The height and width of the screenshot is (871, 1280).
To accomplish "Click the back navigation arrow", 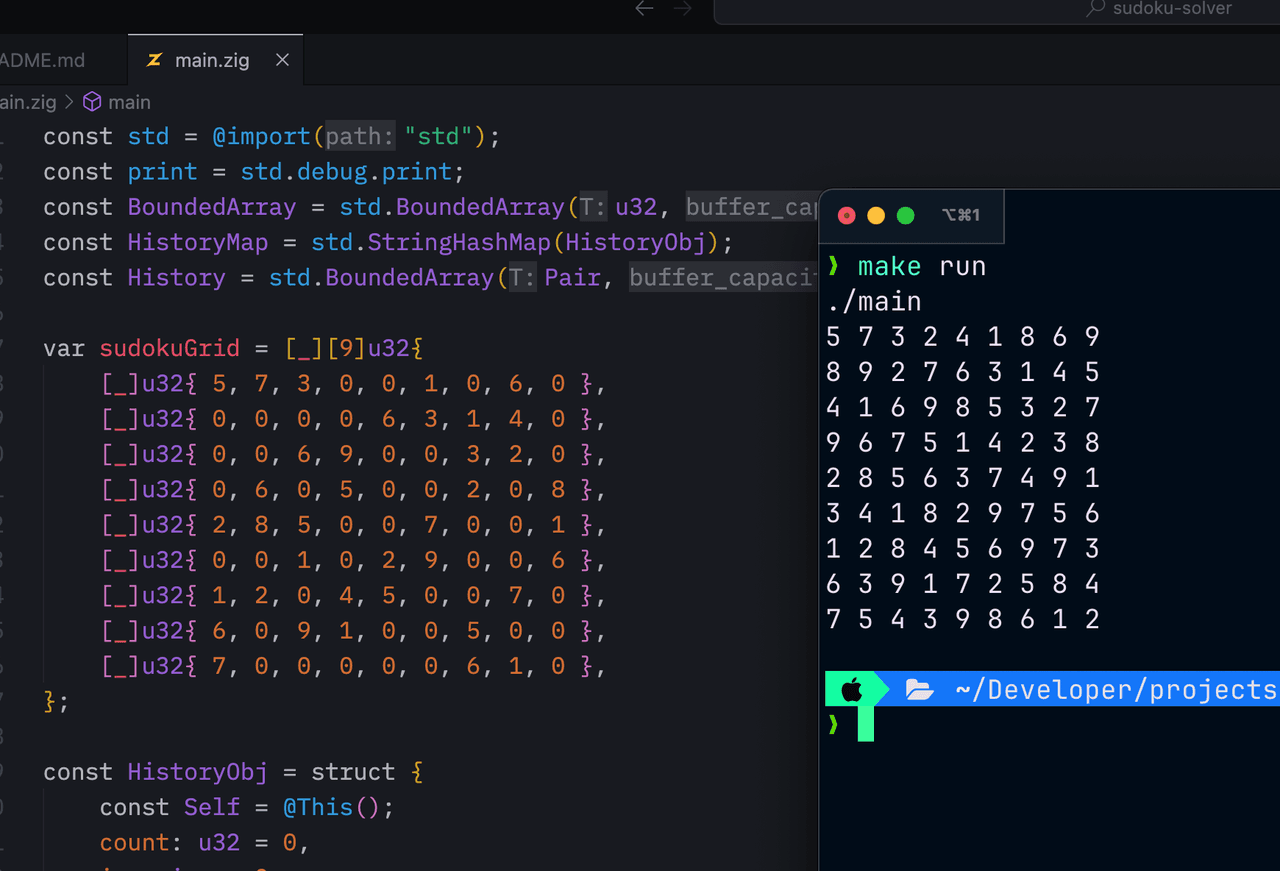I will (x=645, y=9).
